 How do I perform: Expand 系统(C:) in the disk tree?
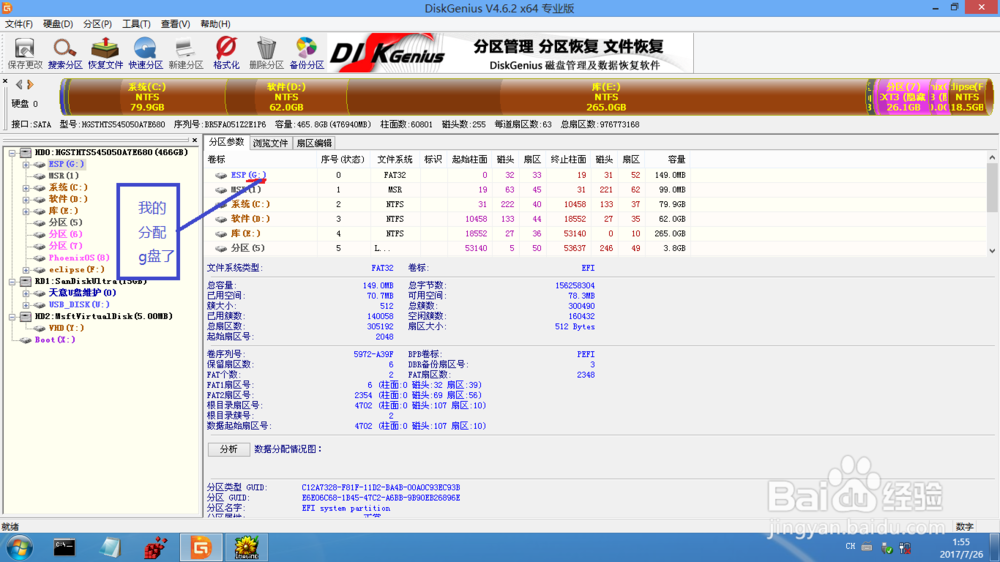(x=26, y=188)
